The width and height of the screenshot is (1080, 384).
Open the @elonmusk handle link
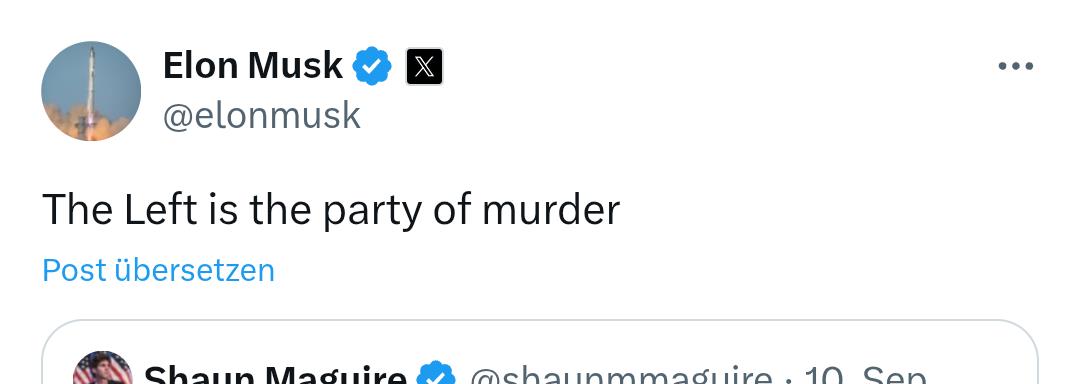pos(262,116)
